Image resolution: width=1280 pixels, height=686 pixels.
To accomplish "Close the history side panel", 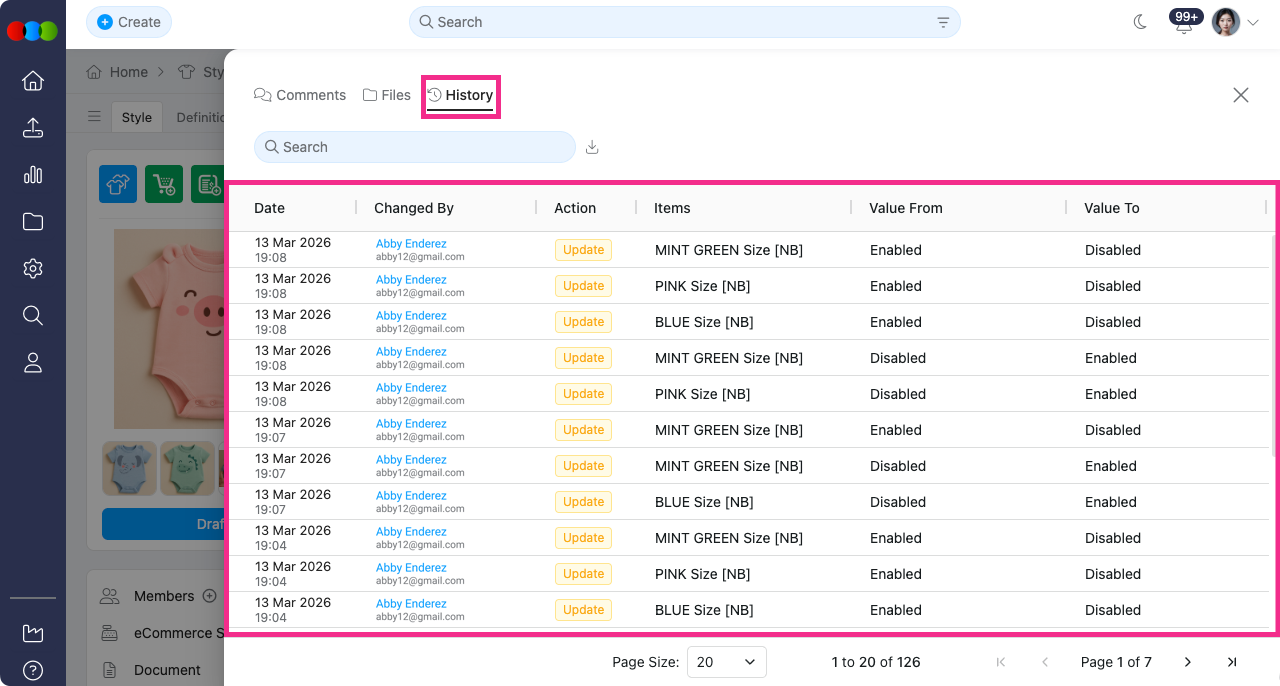I will coord(1241,95).
